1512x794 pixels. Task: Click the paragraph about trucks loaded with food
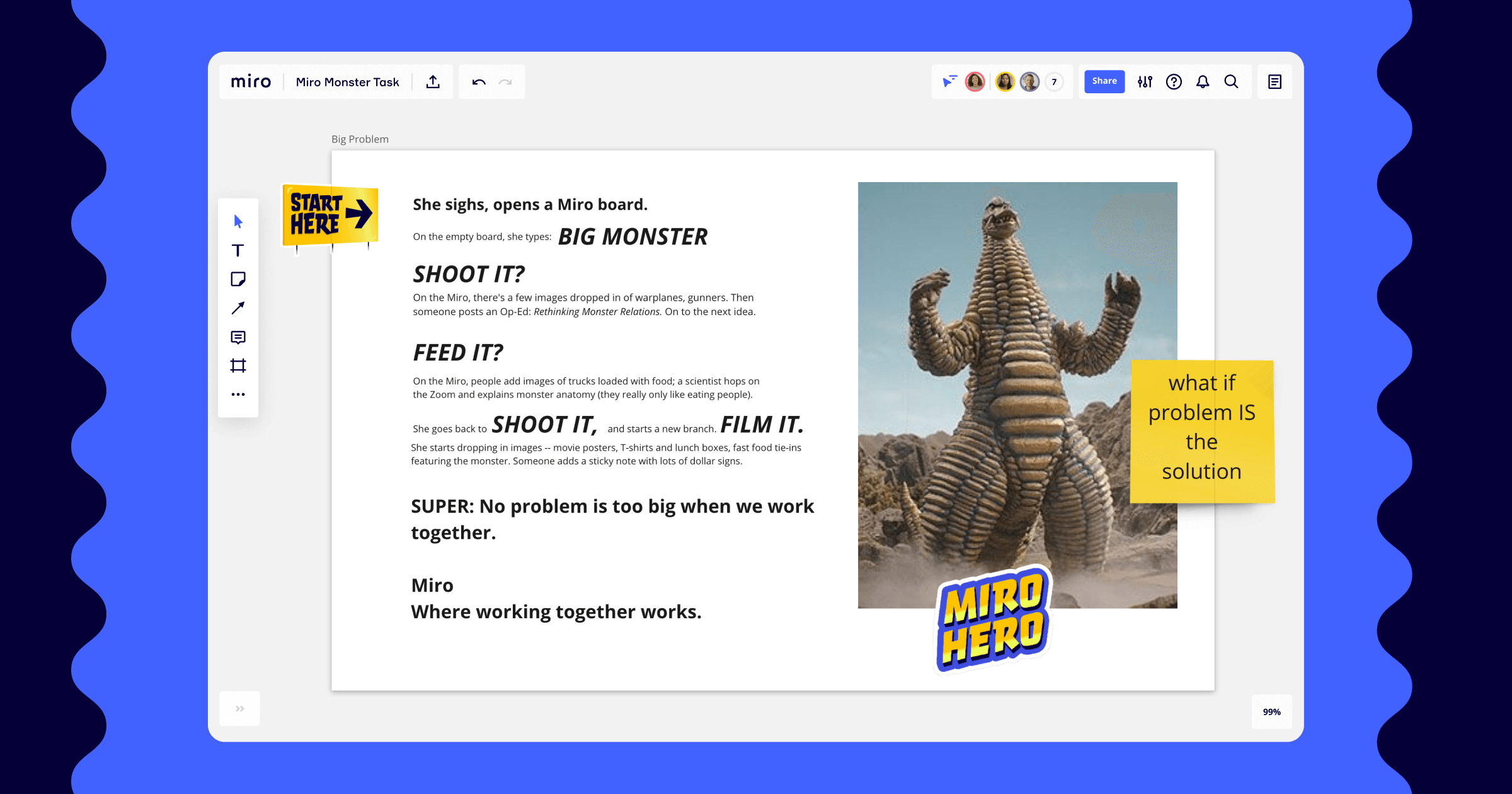pyautogui.click(x=586, y=388)
